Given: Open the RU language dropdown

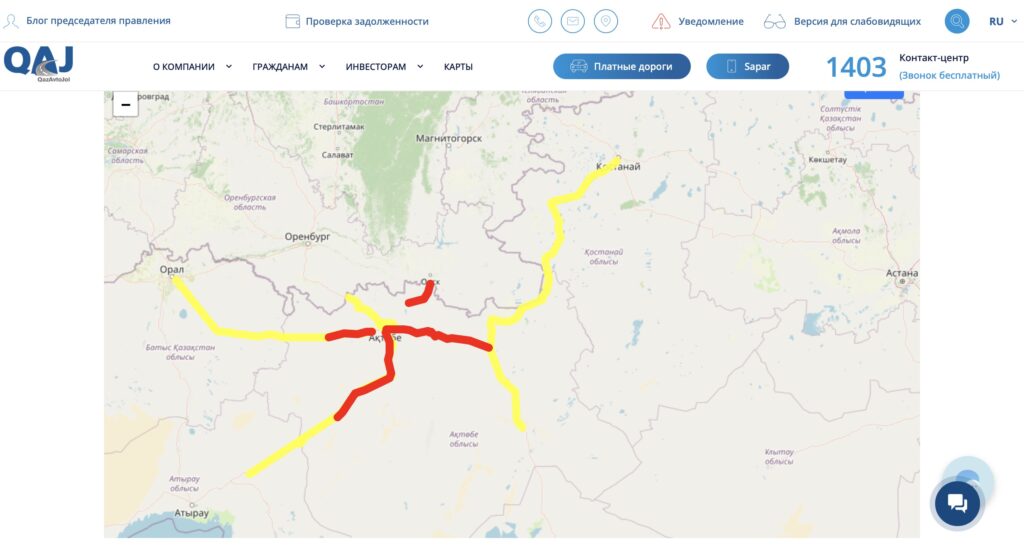Looking at the screenshot, I should 1002,22.
